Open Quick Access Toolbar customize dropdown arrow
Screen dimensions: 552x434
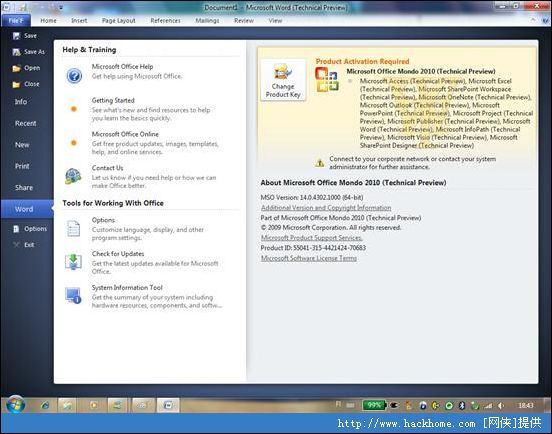tap(61, 7)
